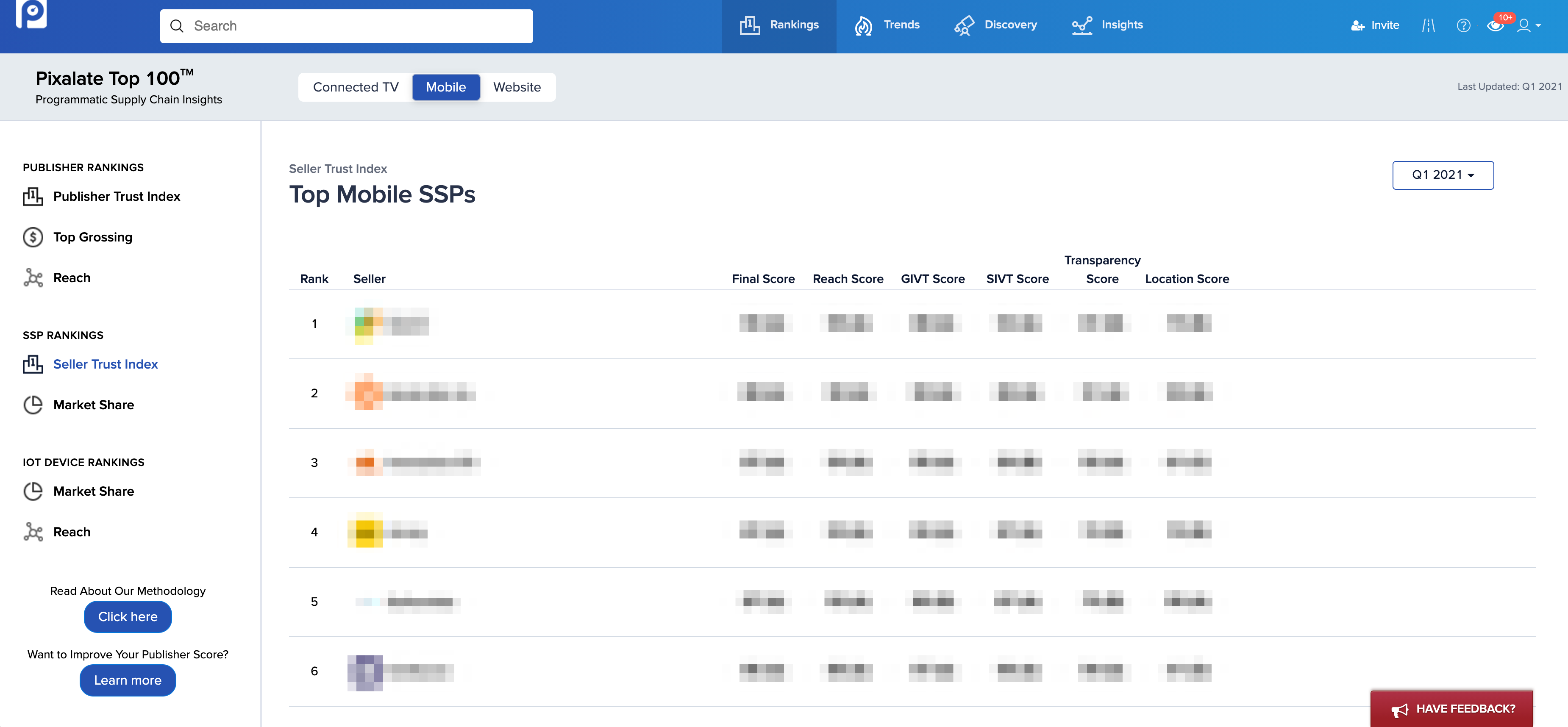Open the Seller Trust Index link
Viewport: 1568px width, 727px height.
[105, 364]
